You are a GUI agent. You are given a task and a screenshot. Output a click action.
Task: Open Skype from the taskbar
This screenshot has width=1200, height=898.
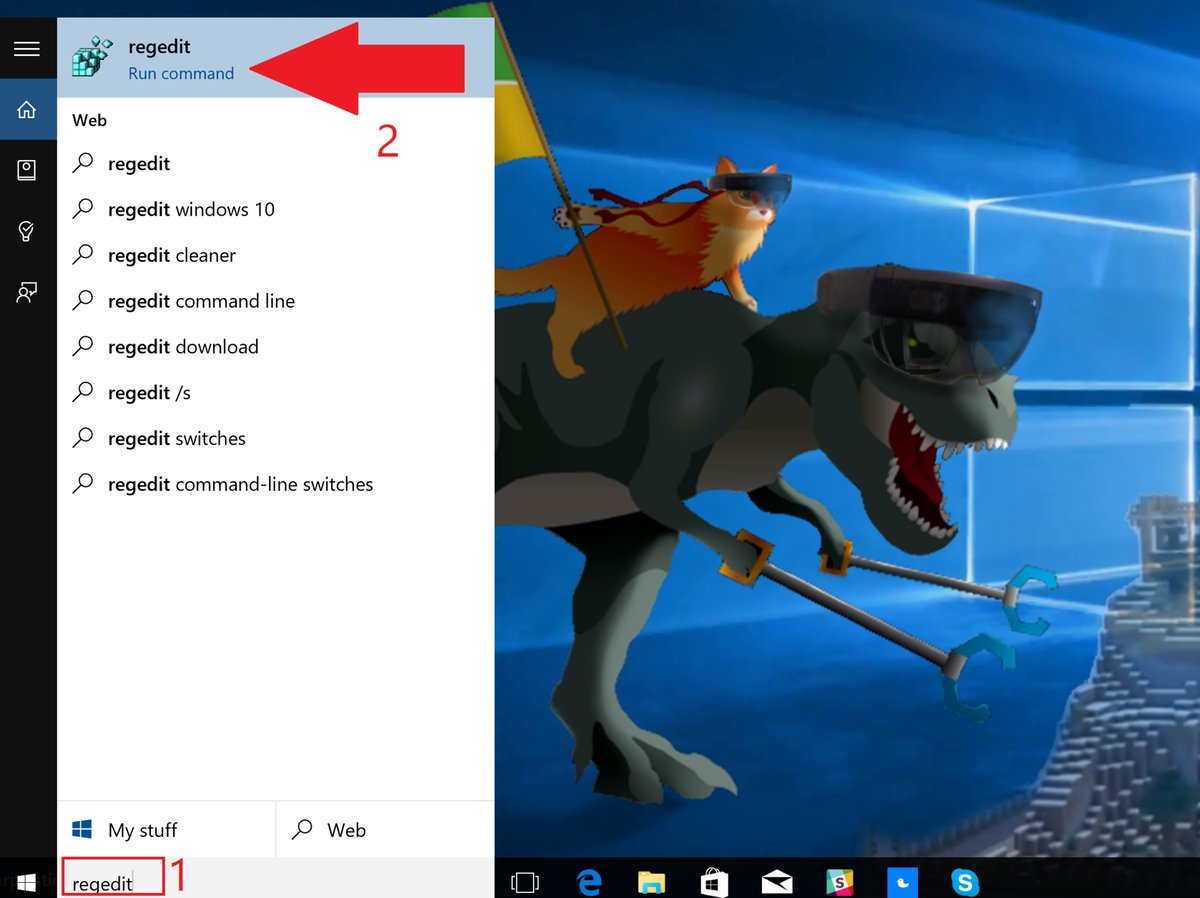965,882
